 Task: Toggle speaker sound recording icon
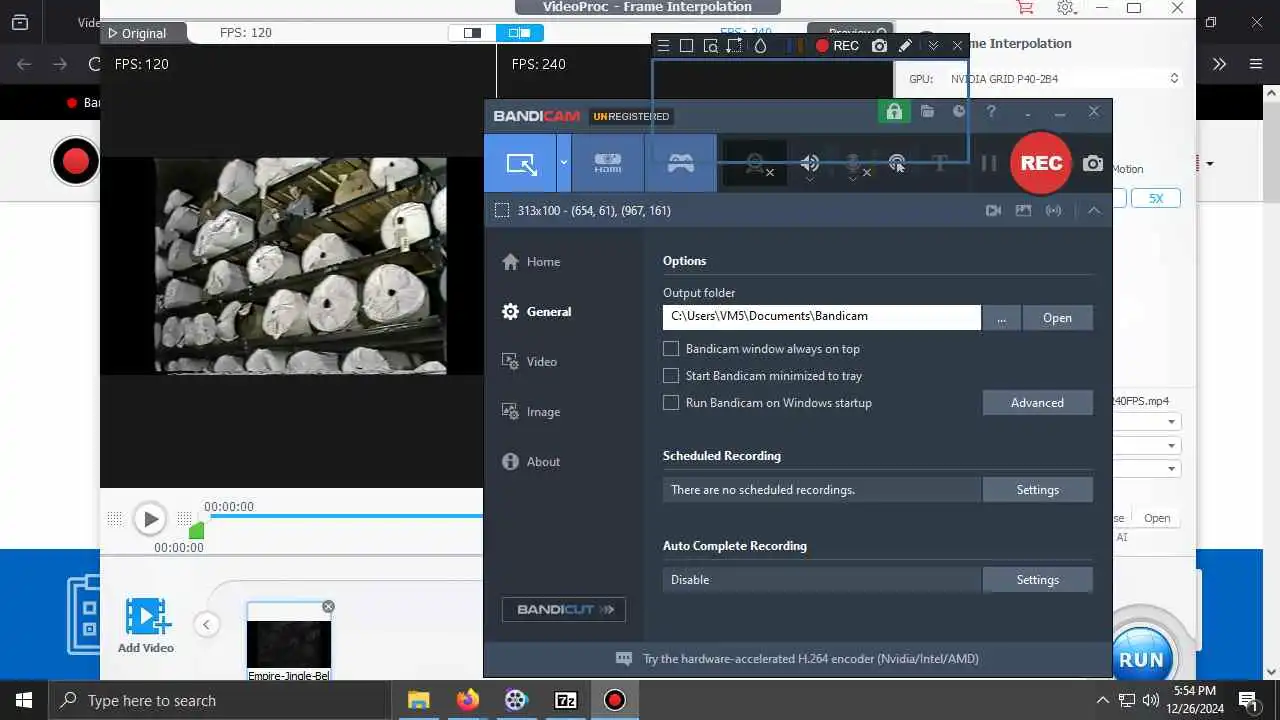(x=810, y=163)
